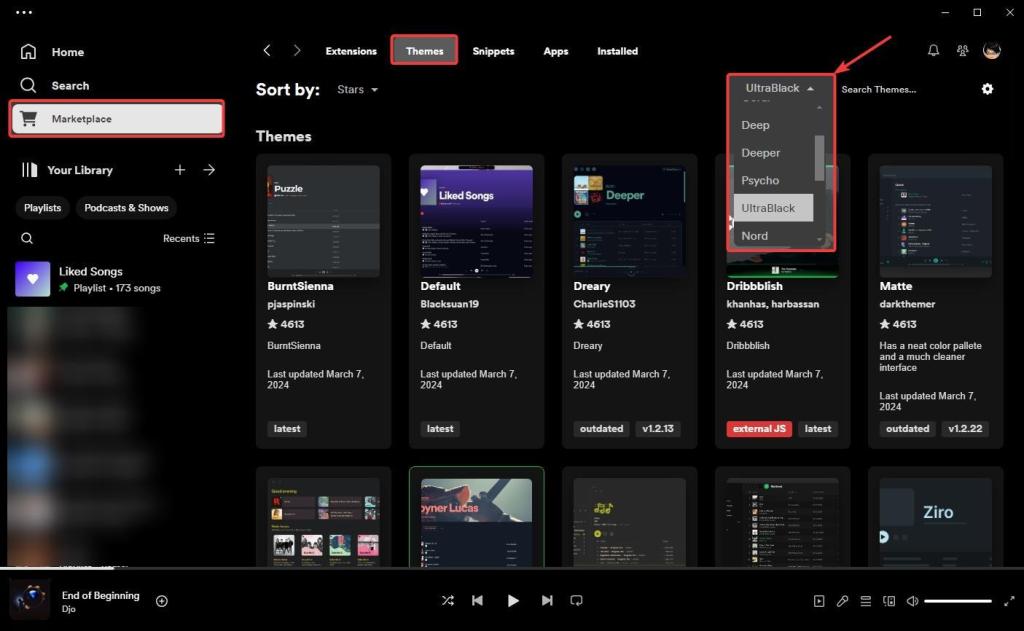Toggle shuffle playback

[447, 600]
